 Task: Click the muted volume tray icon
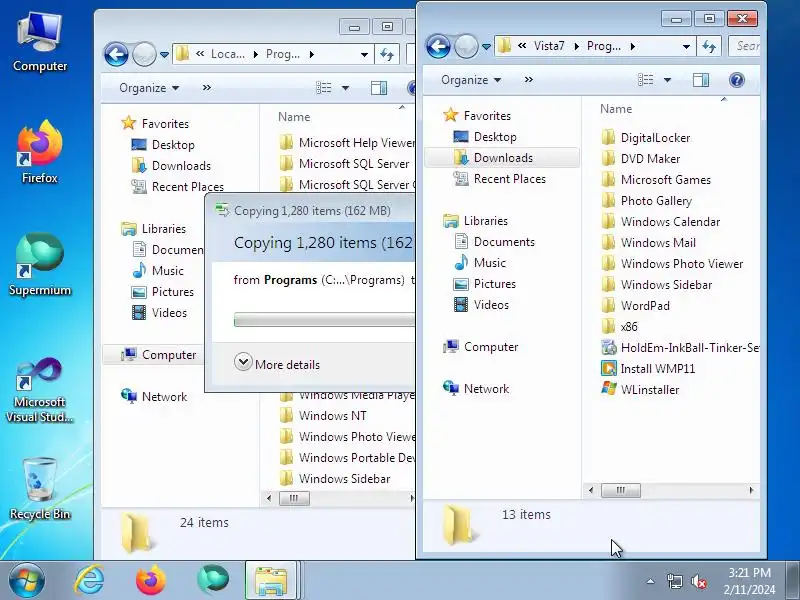point(699,581)
